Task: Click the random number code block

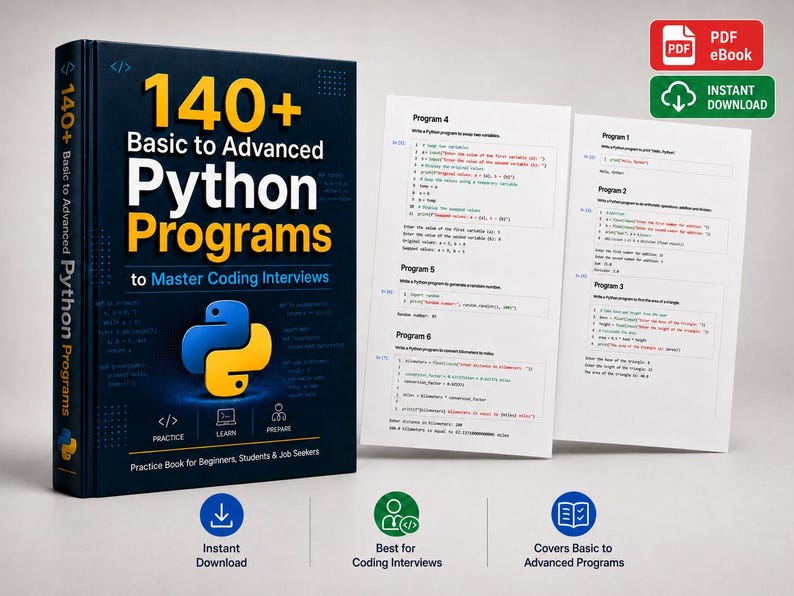Action: click(473, 302)
